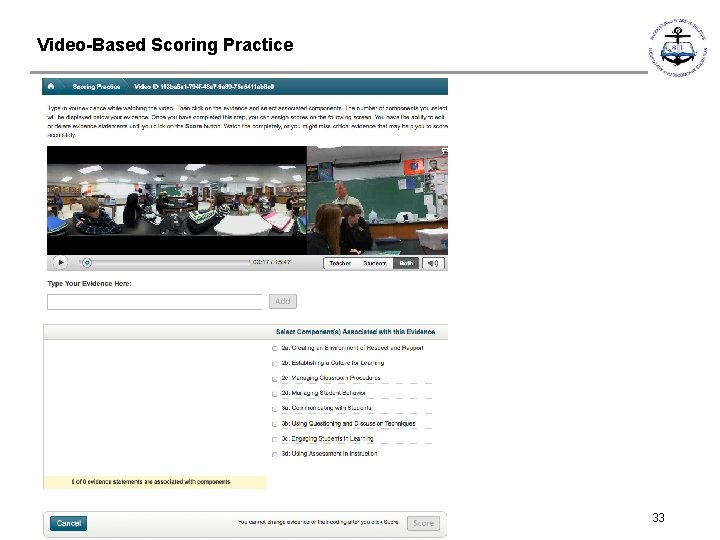This screenshot has height=540, width=720.
Task: Select the Both camera view
Action: [x=406, y=263]
